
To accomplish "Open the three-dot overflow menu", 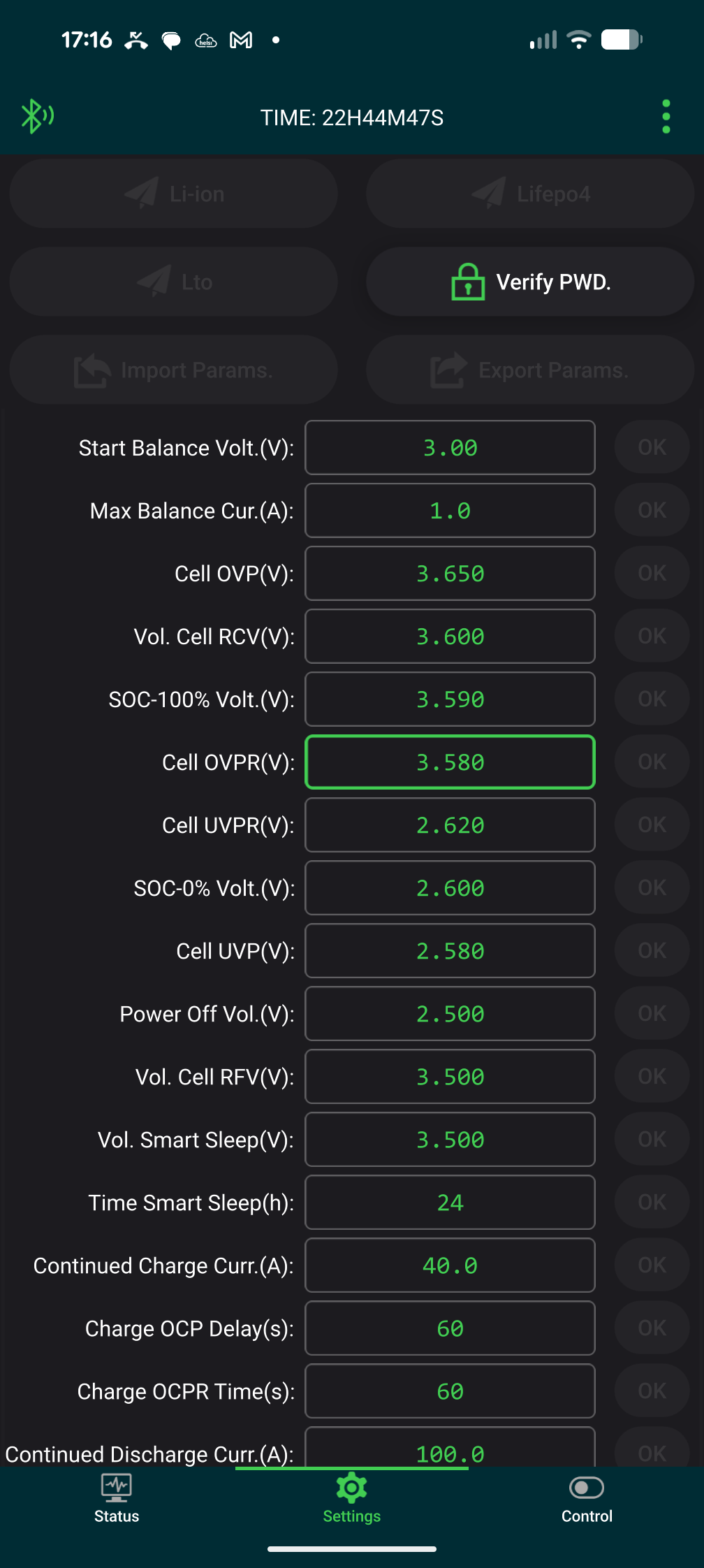I will 666,116.
